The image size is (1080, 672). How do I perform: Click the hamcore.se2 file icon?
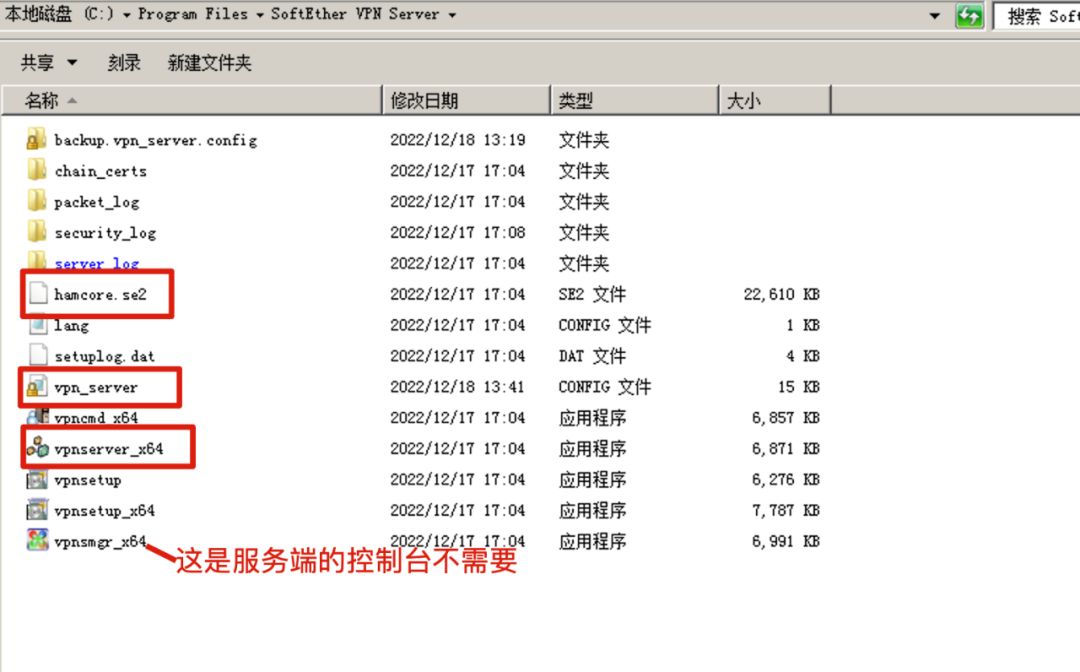click(38, 294)
